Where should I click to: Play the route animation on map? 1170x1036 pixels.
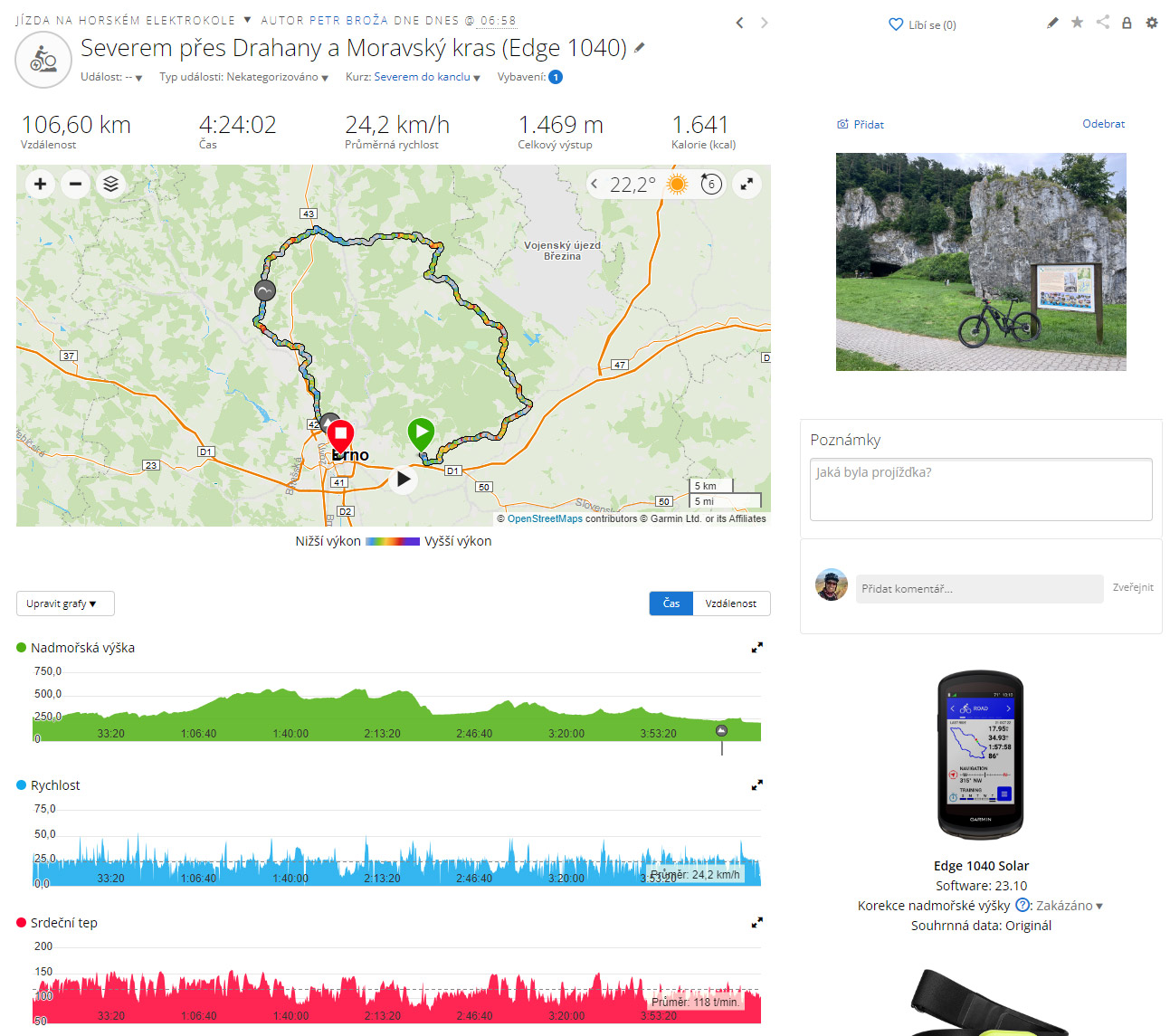pos(404,480)
